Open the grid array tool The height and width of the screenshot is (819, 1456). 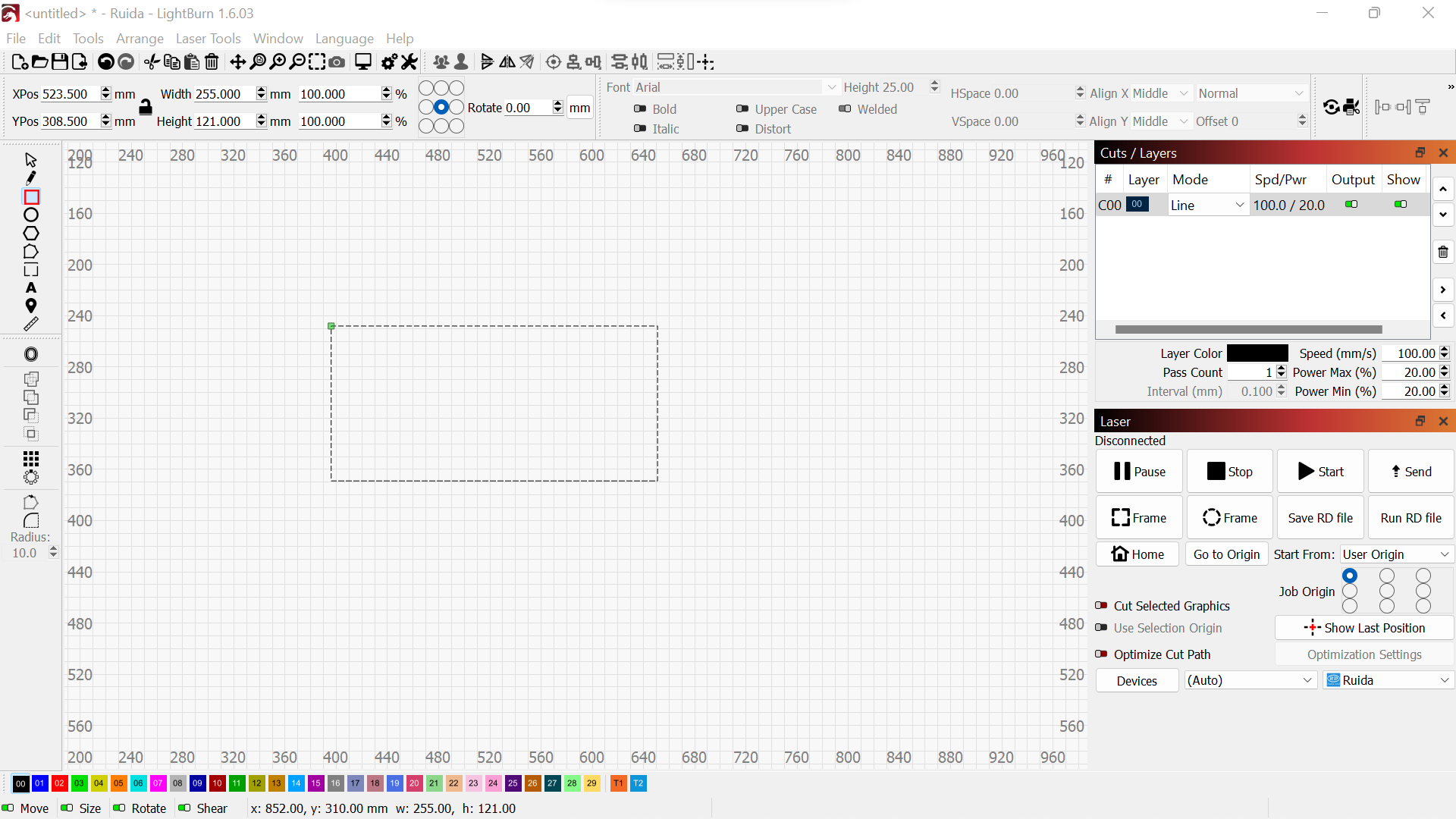(31, 459)
